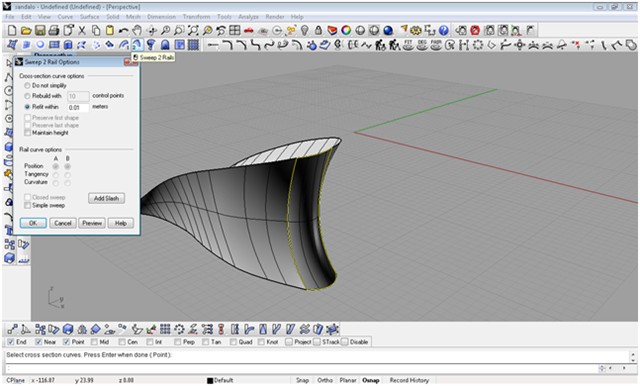Image resolution: width=640 pixels, height=386 pixels.
Task: Click Record History in the status bar
Action: click(409, 380)
